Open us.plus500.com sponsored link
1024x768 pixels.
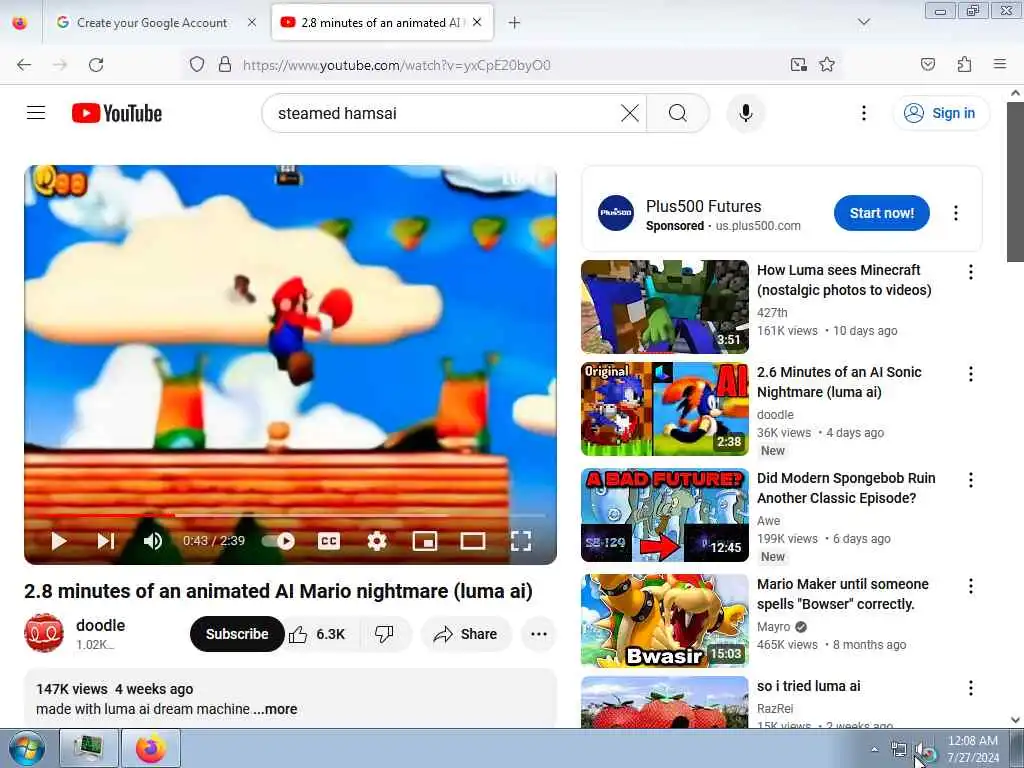coord(758,226)
